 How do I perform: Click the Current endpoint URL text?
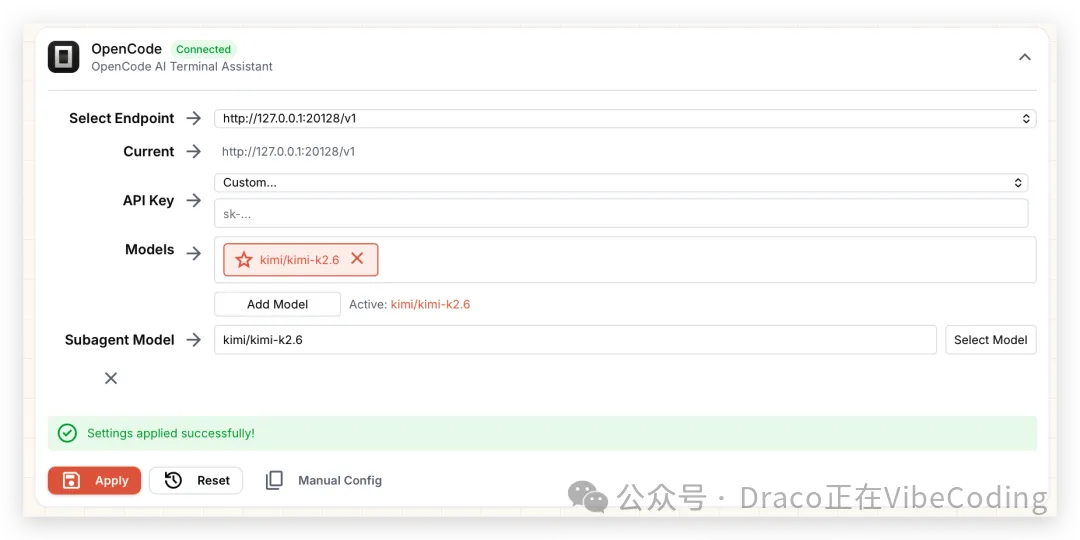[x=288, y=152]
